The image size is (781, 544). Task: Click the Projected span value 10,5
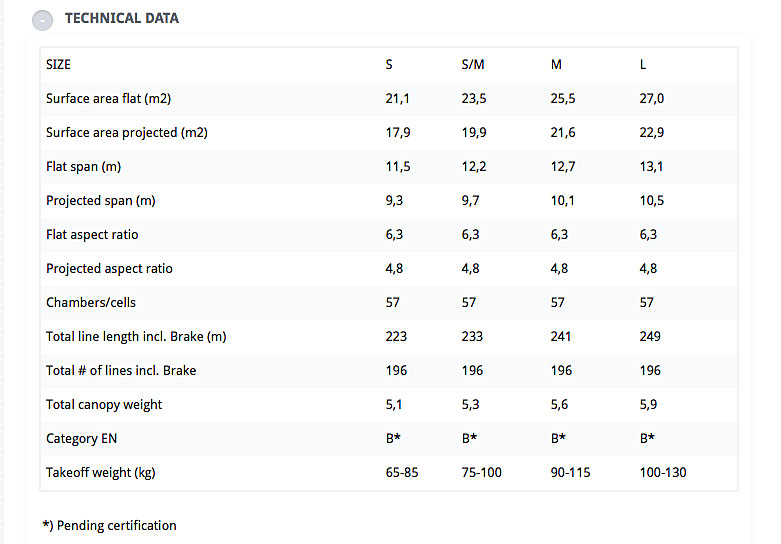click(x=652, y=200)
